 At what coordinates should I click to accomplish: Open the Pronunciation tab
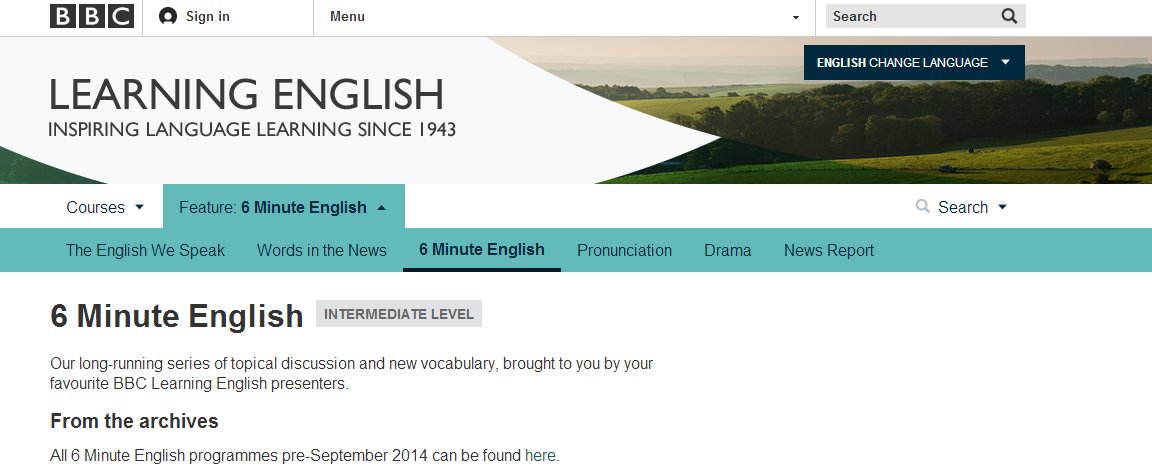tap(624, 250)
